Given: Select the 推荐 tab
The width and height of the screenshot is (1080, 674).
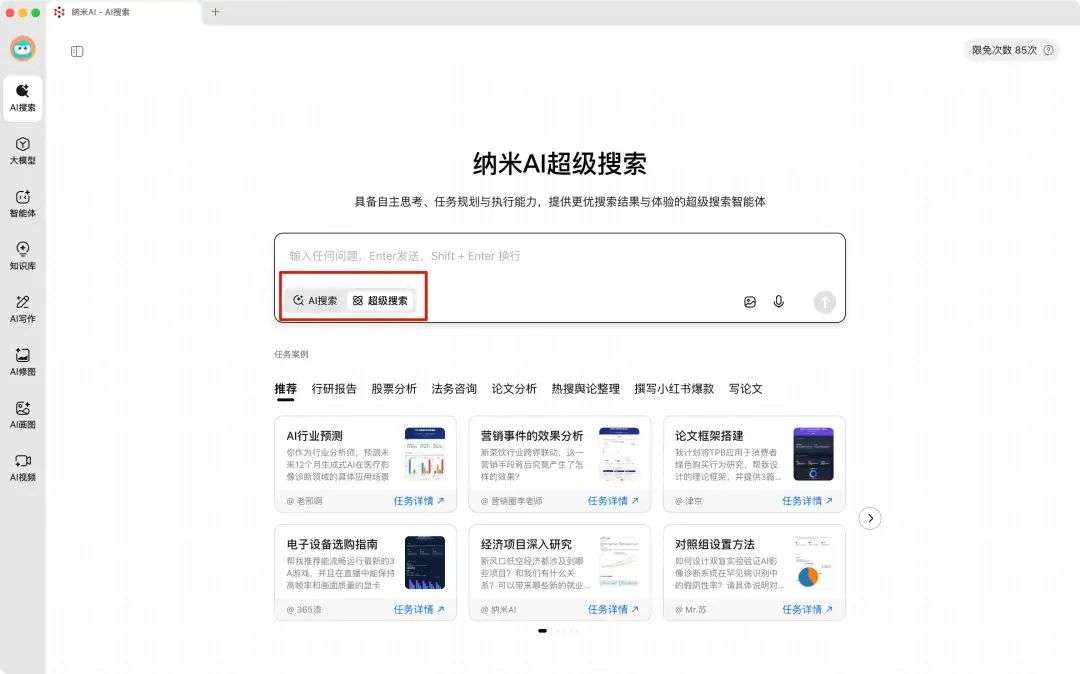Looking at the screenshot, I should 285,389.
